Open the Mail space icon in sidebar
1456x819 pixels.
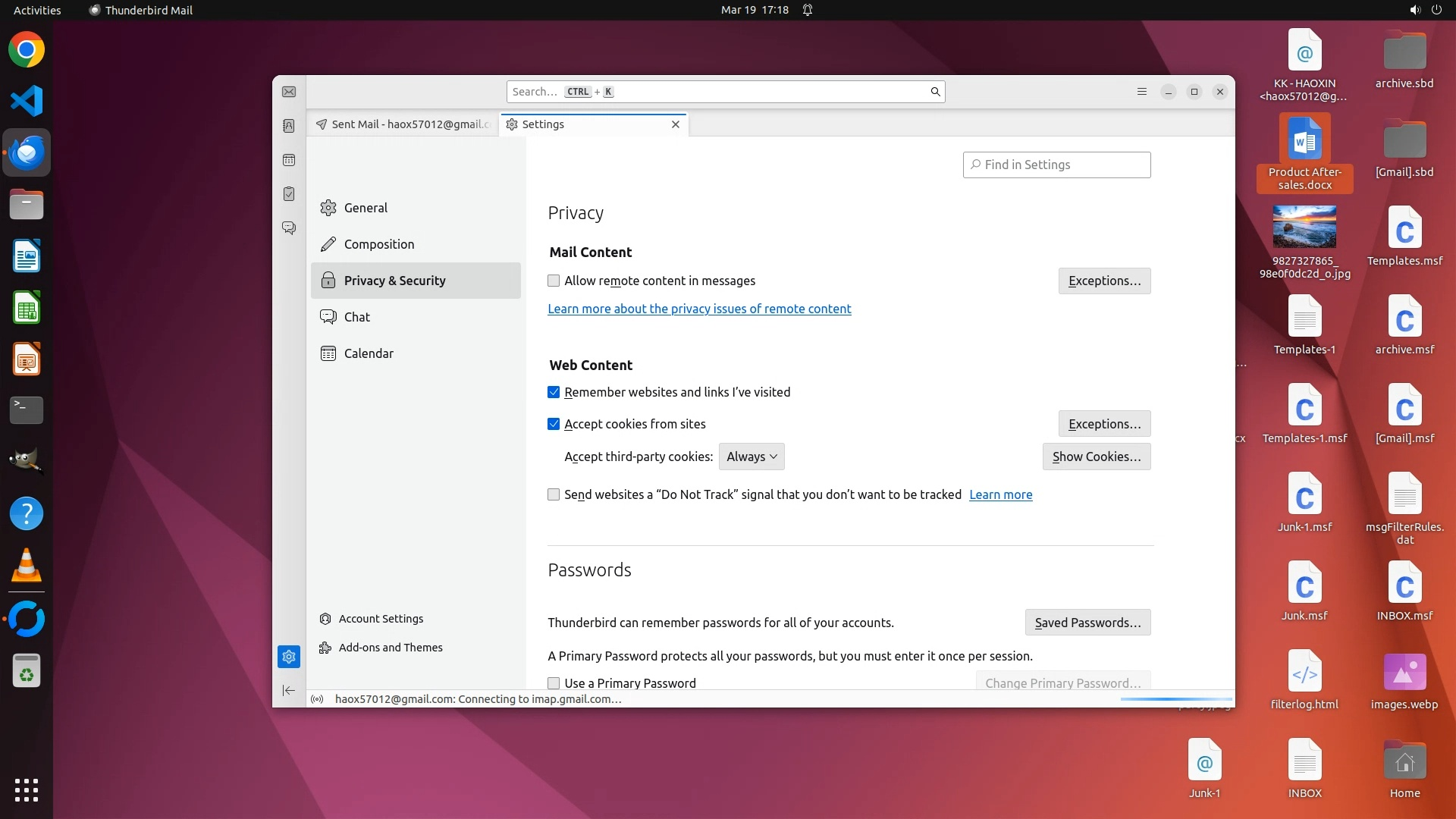(x=289, y=92)
